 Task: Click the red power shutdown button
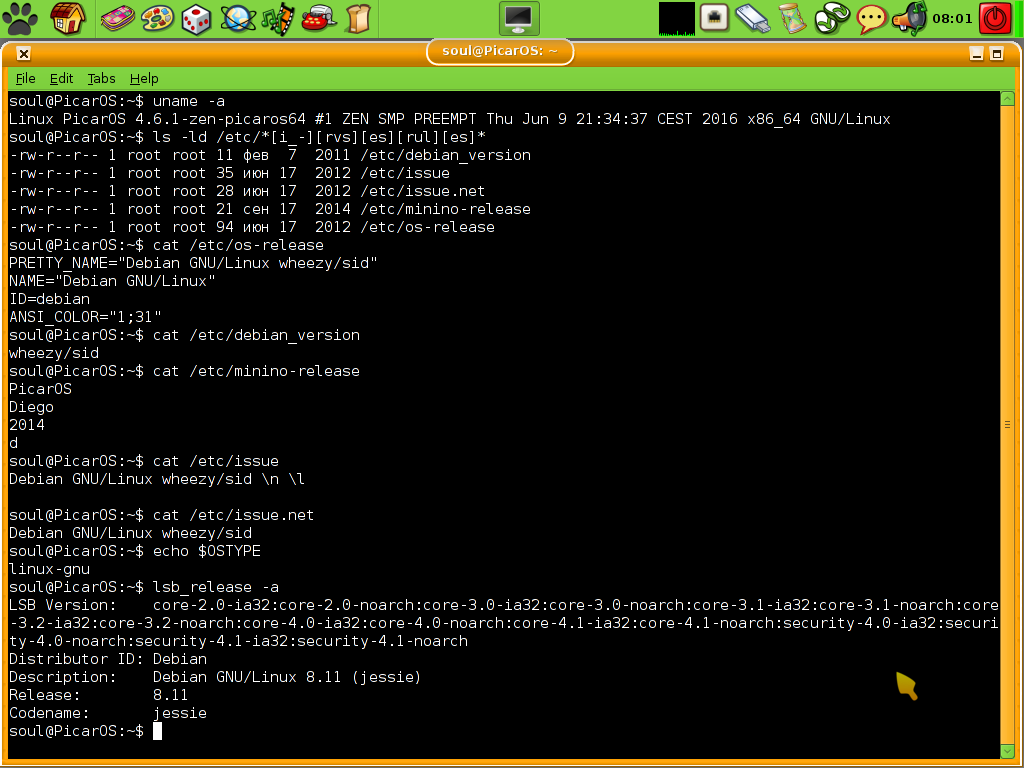(x=995, y=19)
